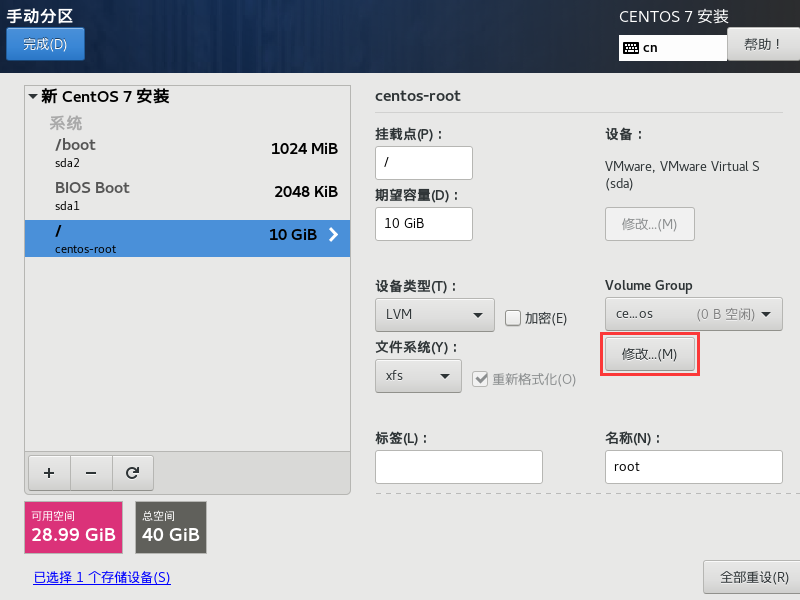Click the keyboard layout cn icon
This screenshot has width=800, height=600.
(631, 47)
